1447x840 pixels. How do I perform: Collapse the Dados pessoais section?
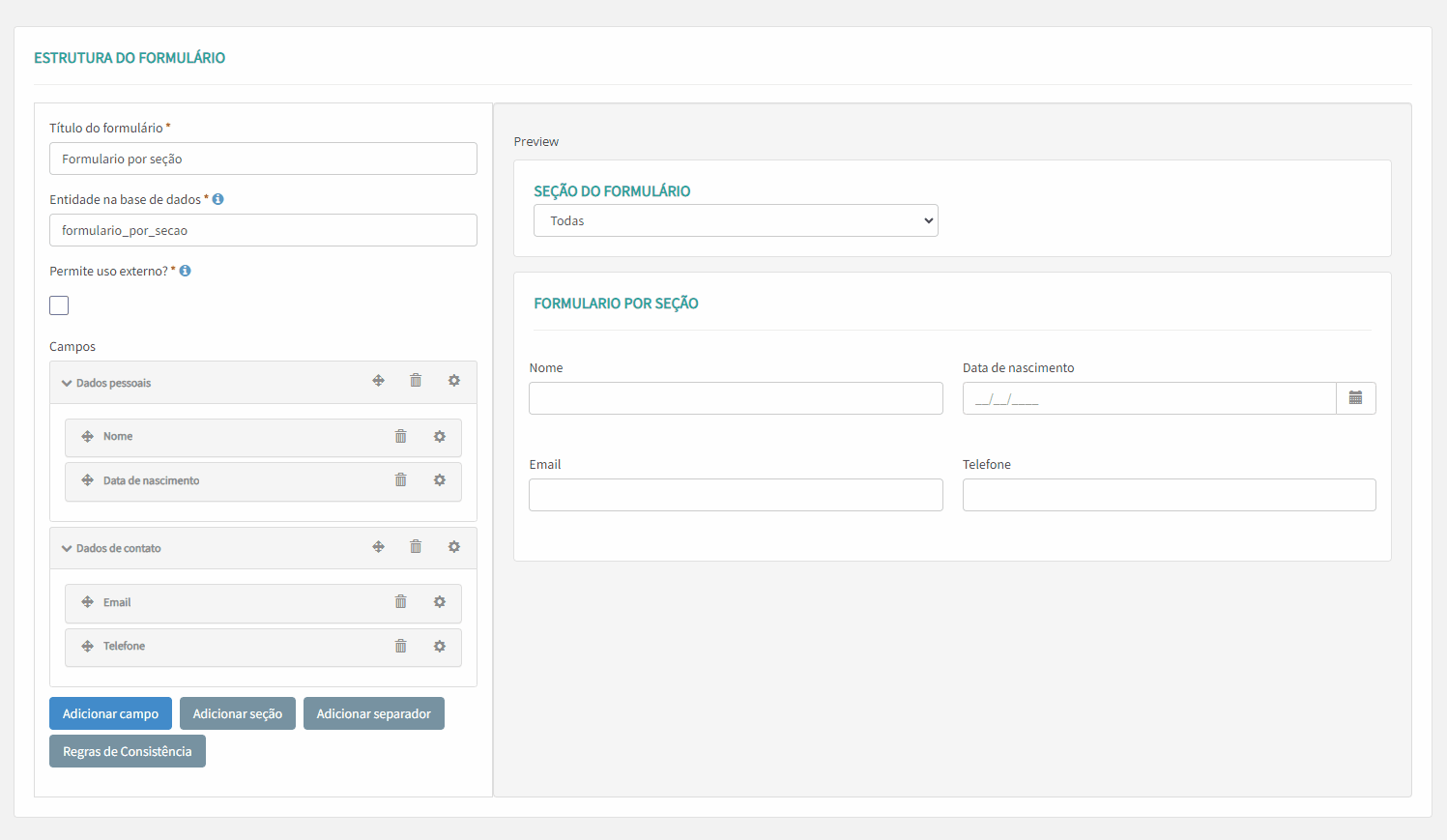[67, 384]
